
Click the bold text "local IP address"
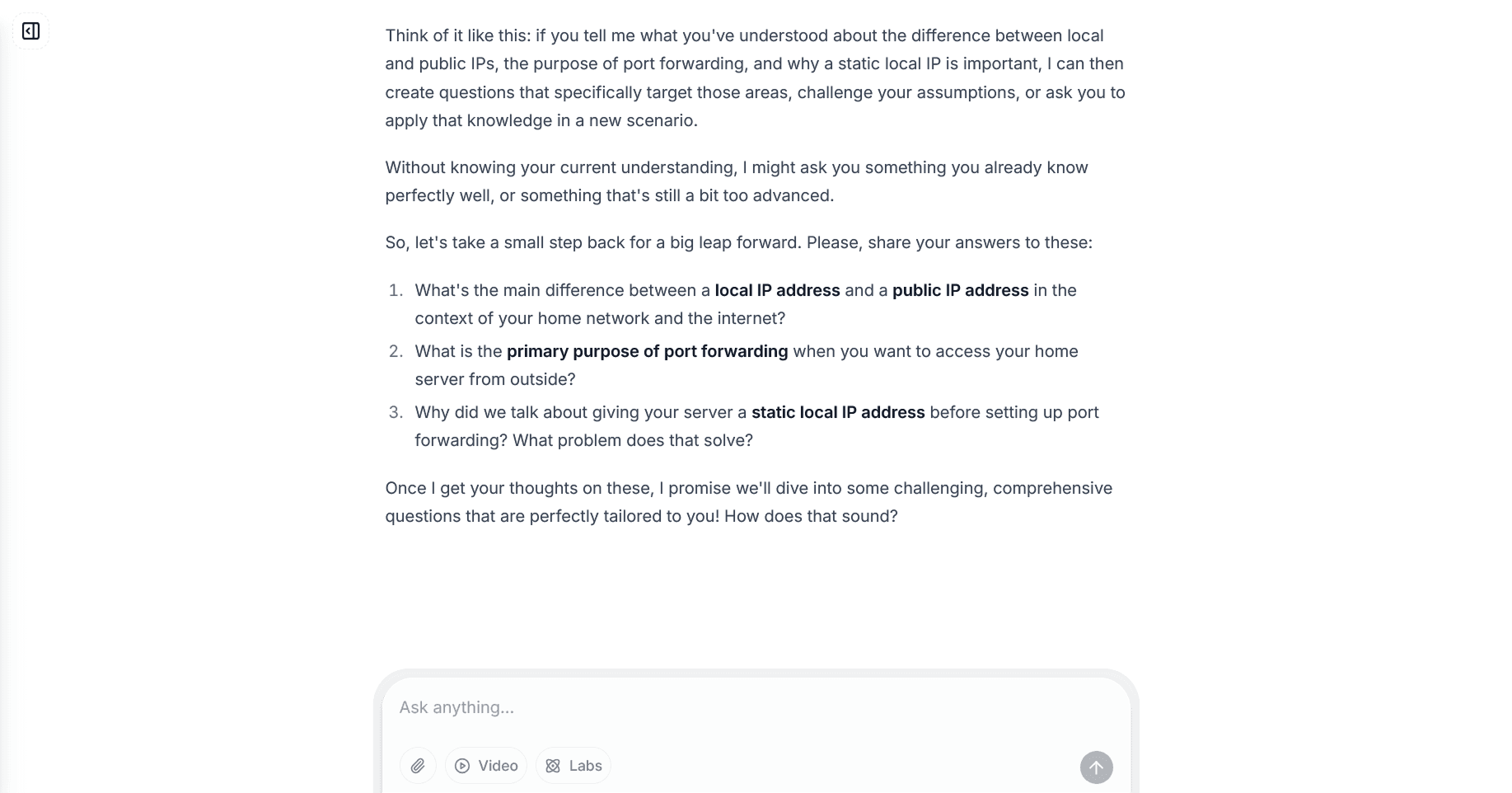tap(777, 290)
